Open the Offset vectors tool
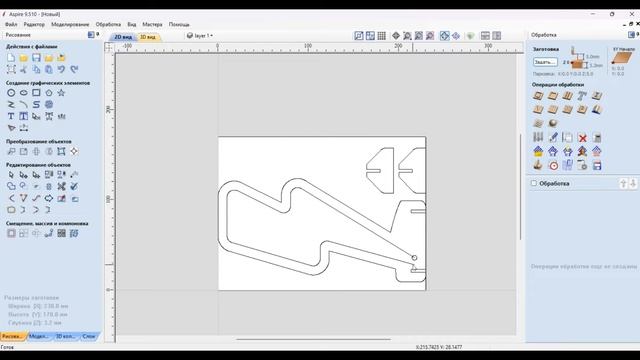Image resolution: width=640 pixels, height=360 pixels. pos(11,233)
